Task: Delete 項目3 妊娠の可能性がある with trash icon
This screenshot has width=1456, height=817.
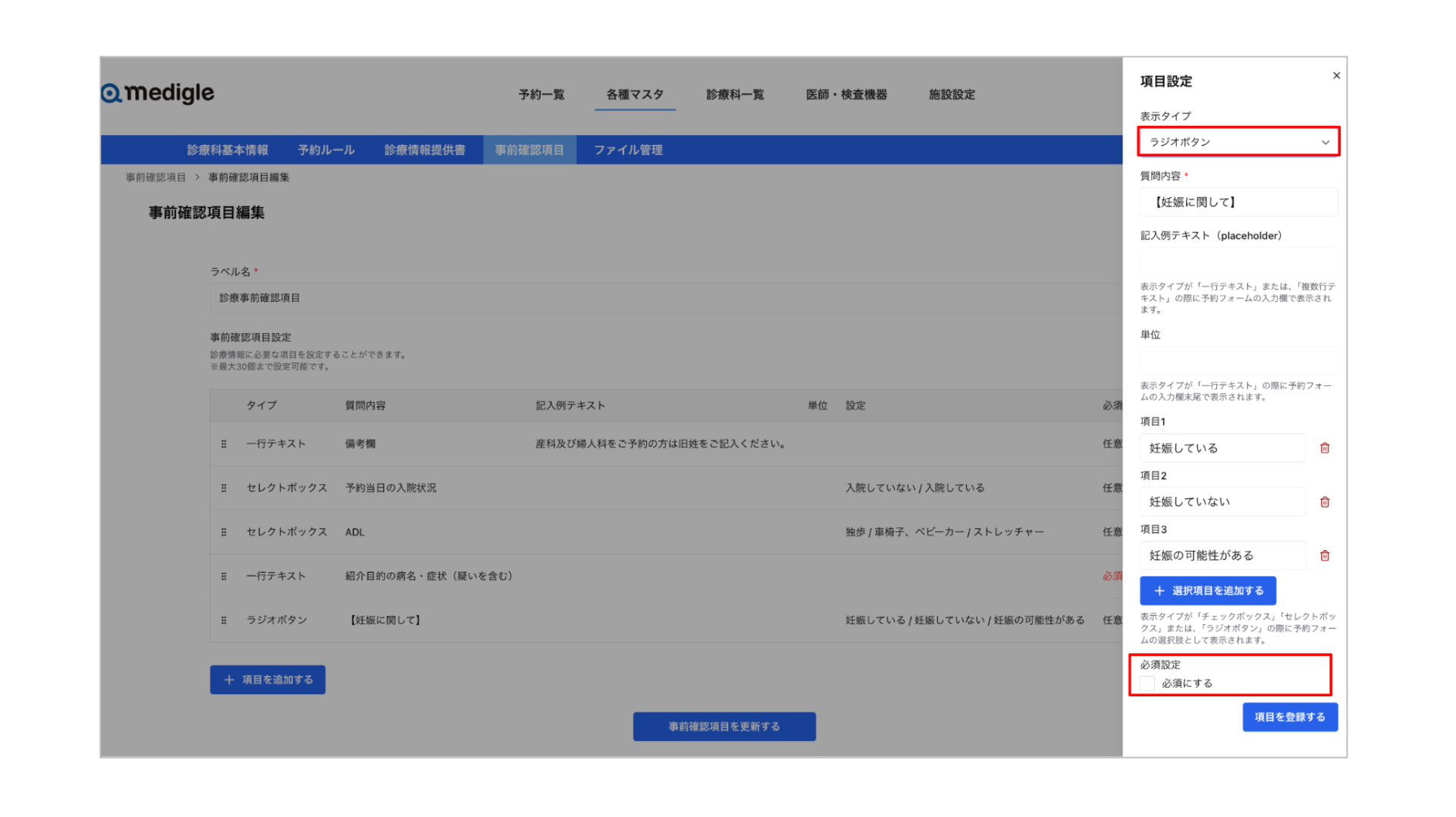Action: point(1325,555)
